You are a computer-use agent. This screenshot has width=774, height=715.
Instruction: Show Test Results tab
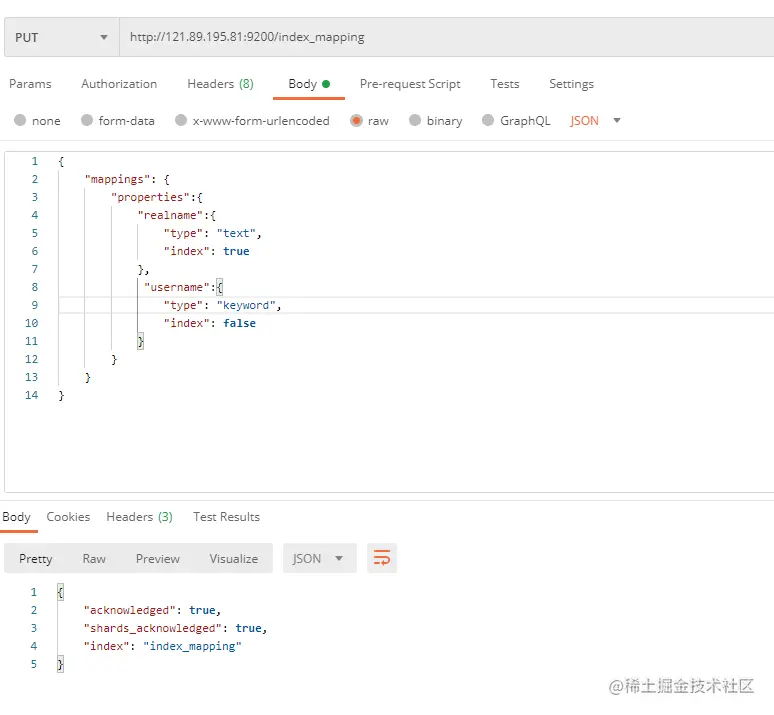[226, 517]
